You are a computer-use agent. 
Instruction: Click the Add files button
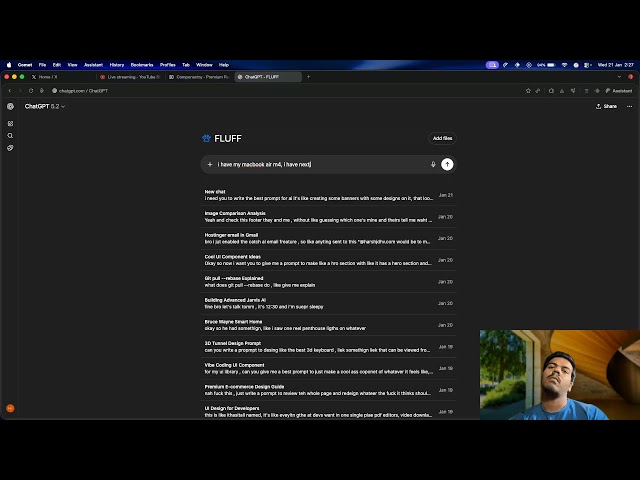click(442, 138)
